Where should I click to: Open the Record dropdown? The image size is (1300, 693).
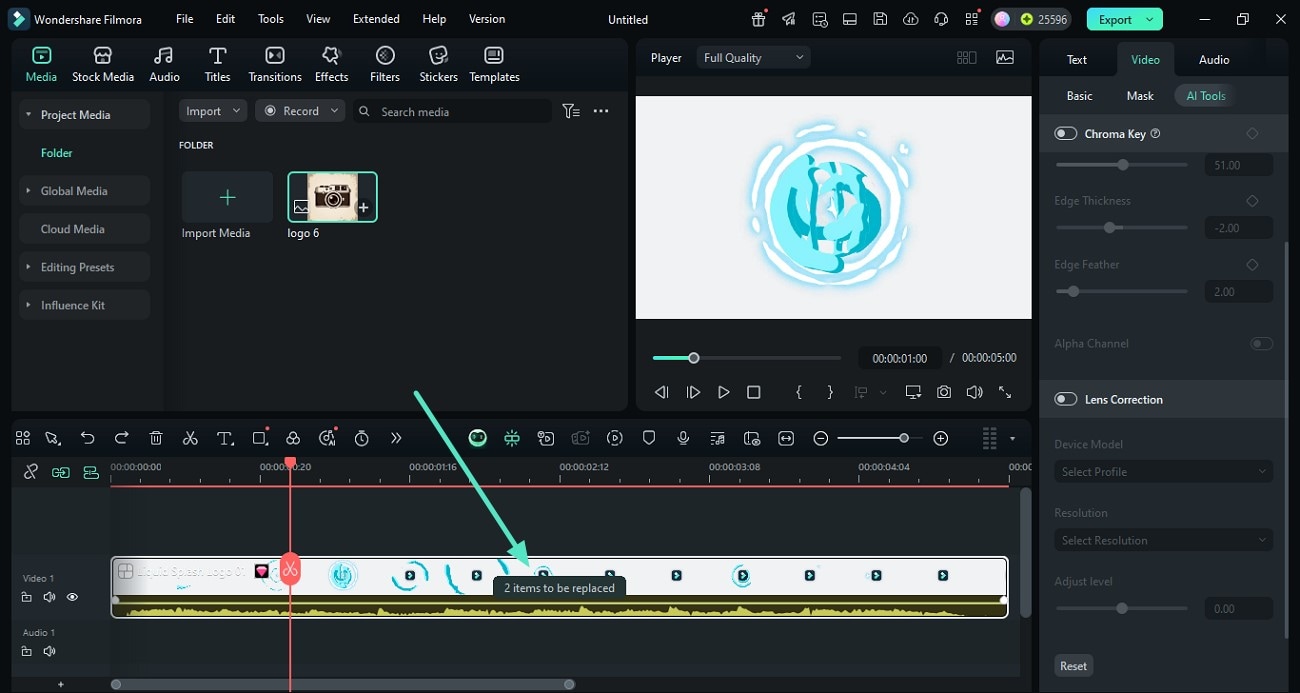pyautogui.click(x=300, y=111)
